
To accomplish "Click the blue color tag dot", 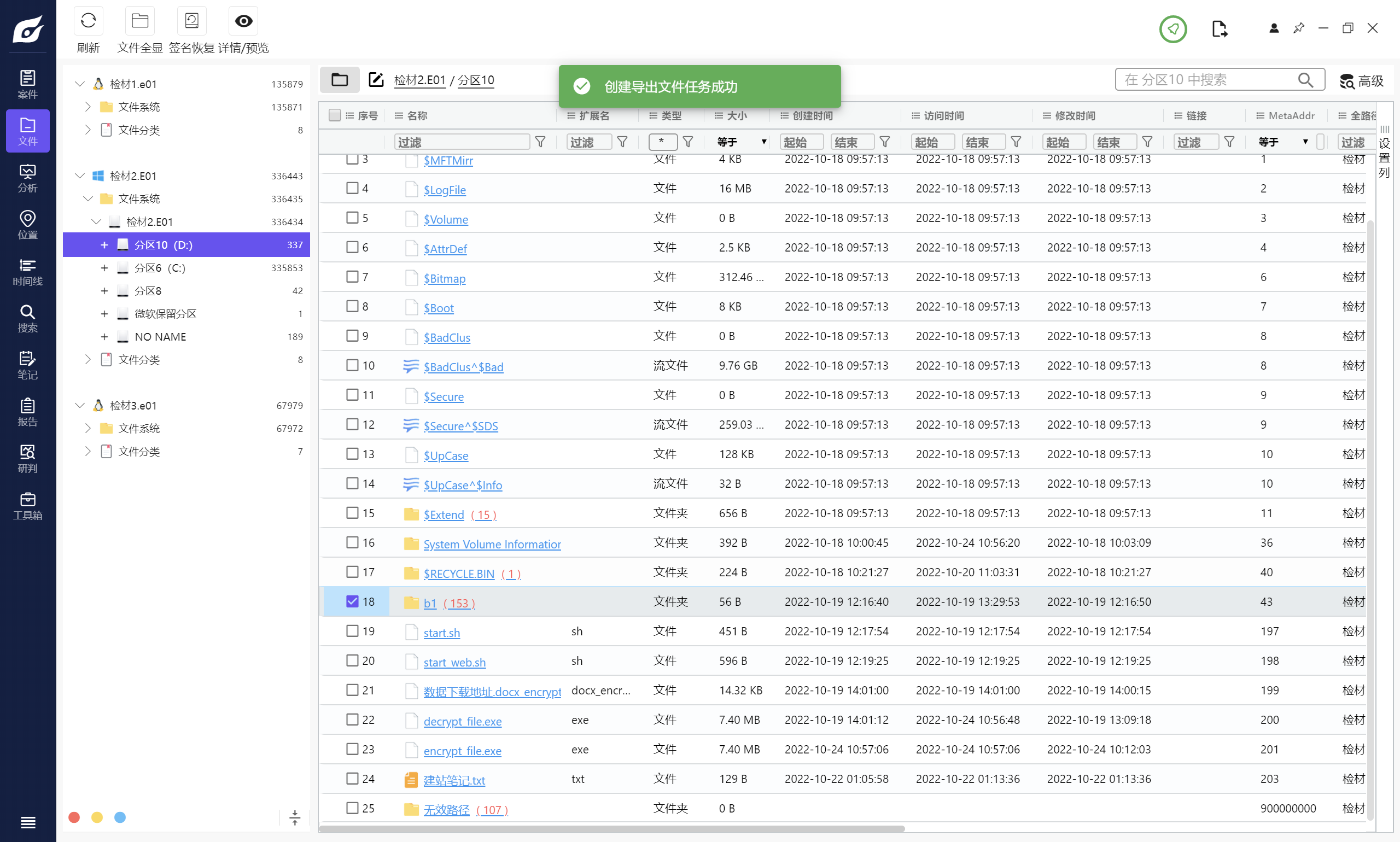I will coord(120,817).
